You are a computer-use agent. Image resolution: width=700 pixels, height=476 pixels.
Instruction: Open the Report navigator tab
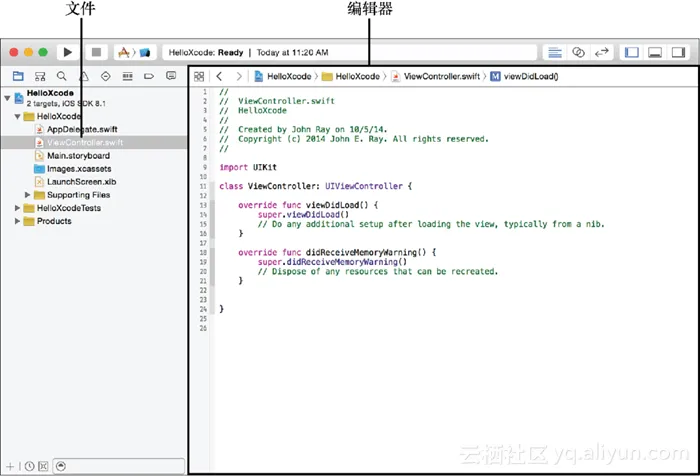(x=171, y=76)
